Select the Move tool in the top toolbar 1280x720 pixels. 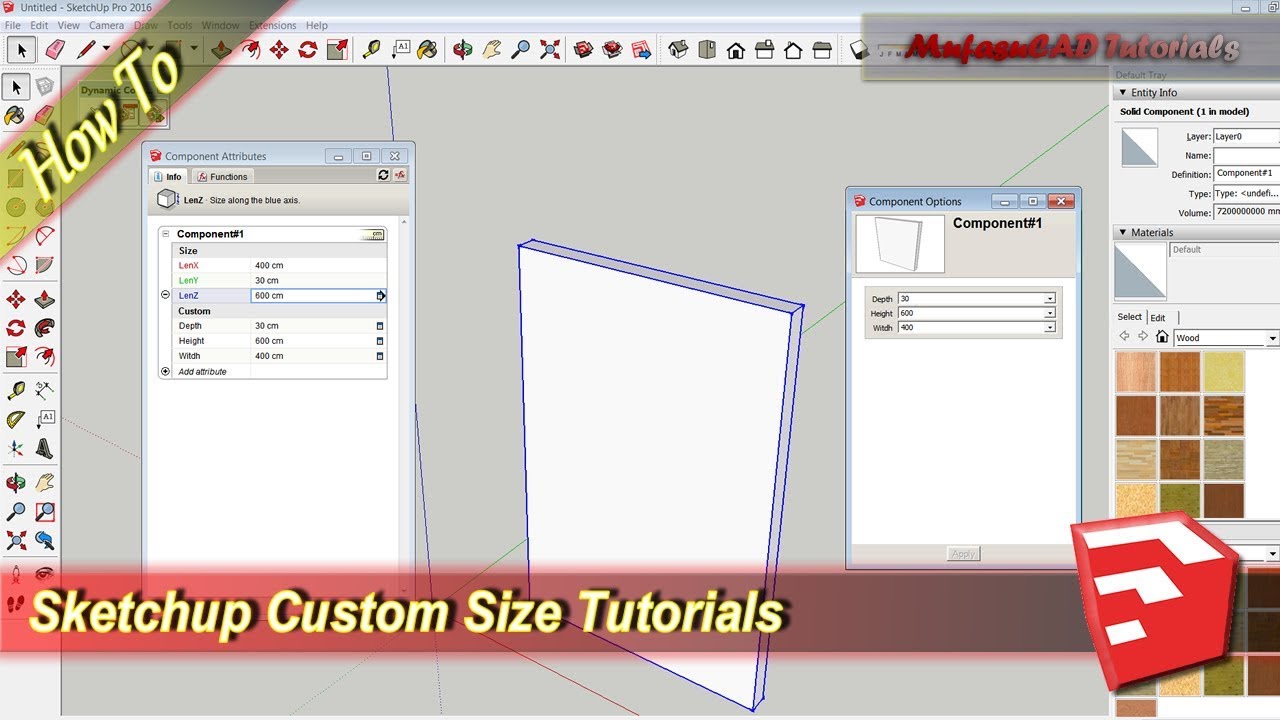pos(279,49)
